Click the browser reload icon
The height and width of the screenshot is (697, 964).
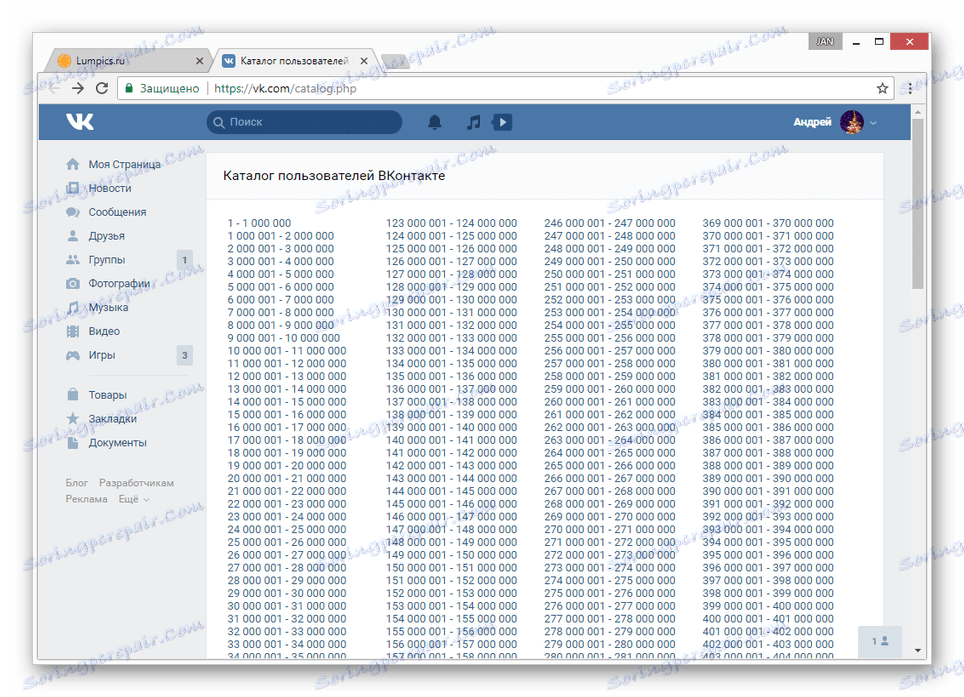coord(102,89)
